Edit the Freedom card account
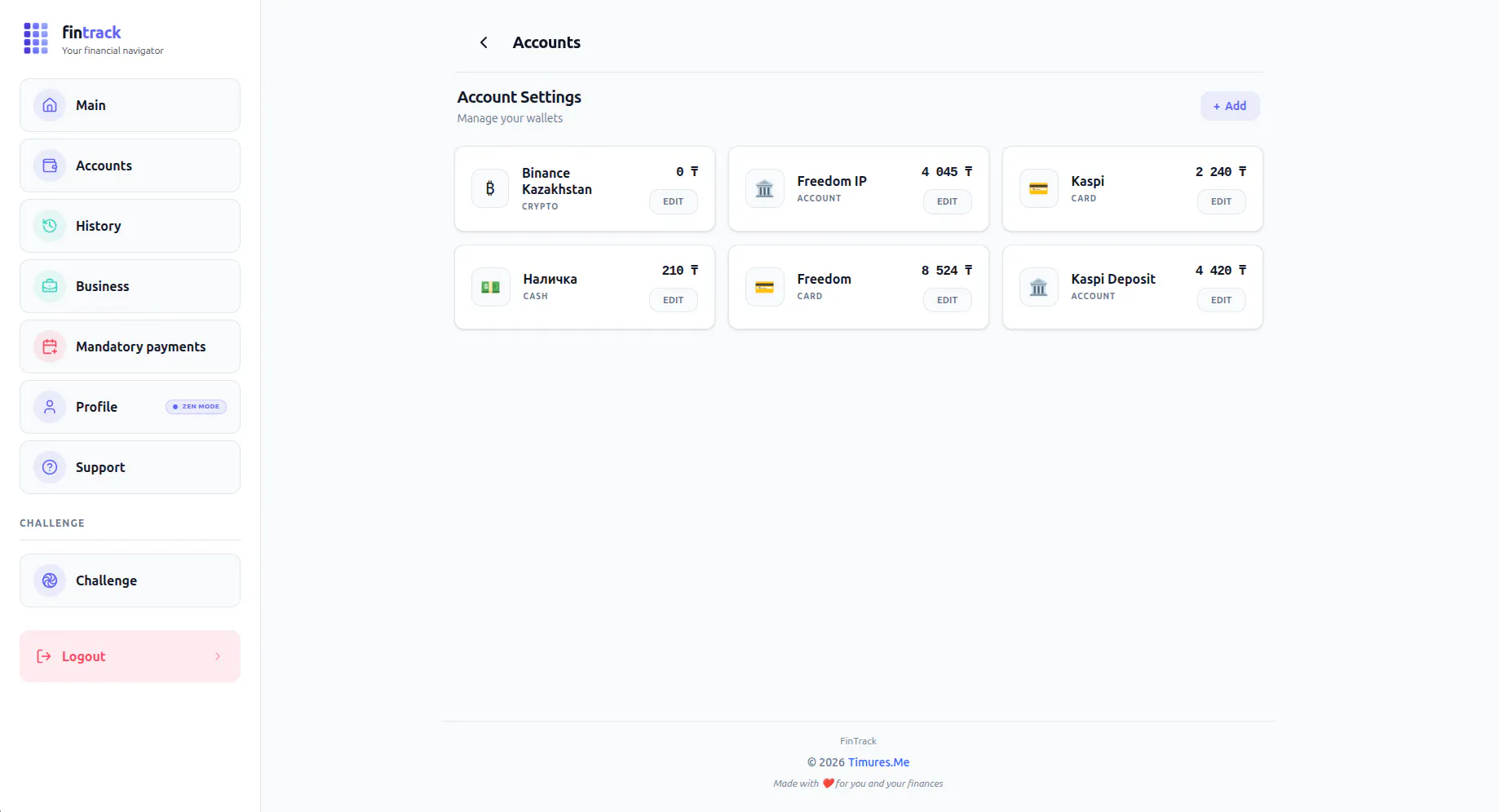 click(947, 300)
